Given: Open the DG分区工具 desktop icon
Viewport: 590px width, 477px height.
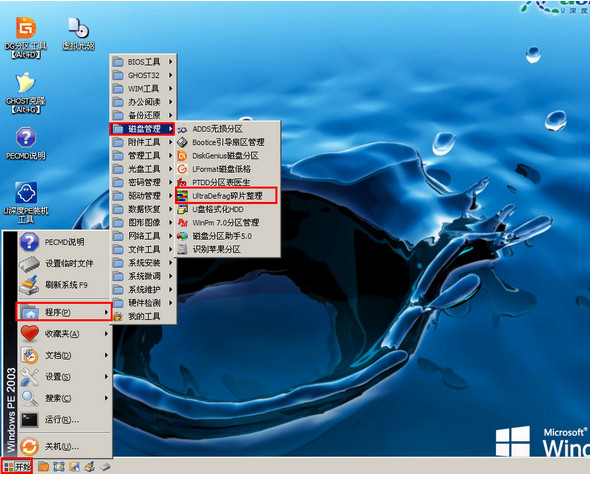Looking at the screenshot, I should tap(26, 37).
